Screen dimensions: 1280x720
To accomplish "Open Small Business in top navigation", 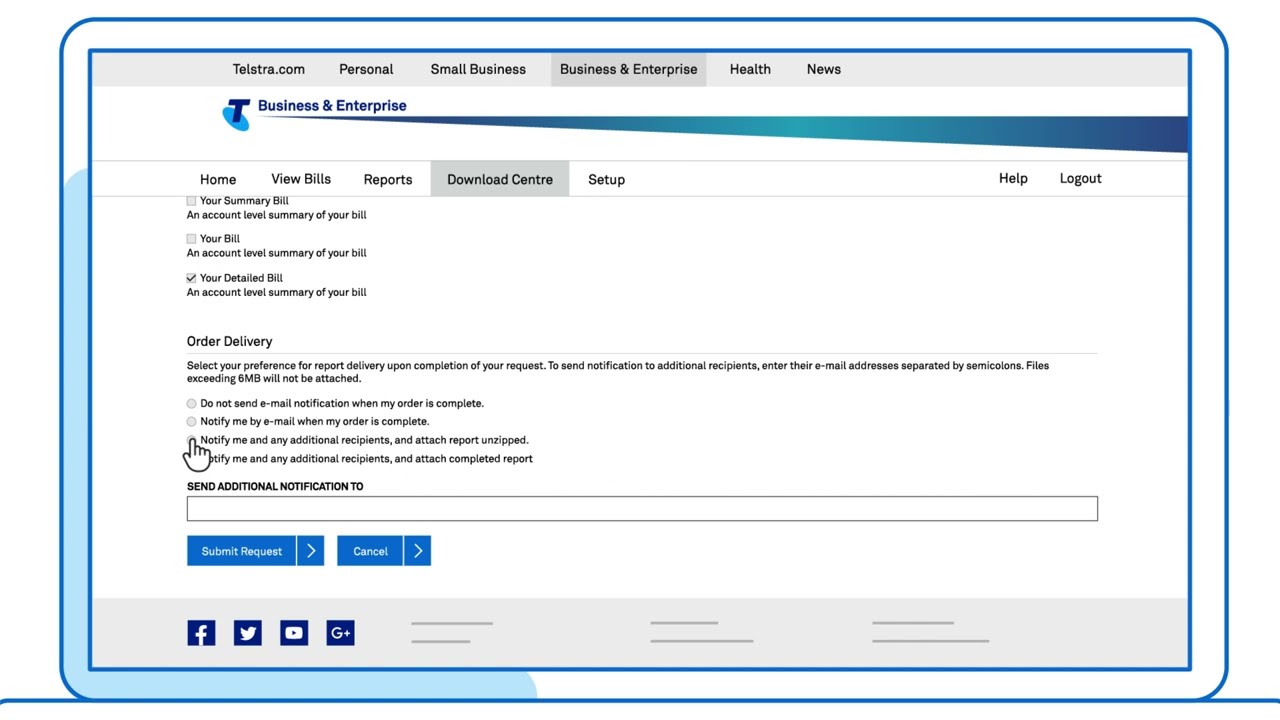I will (478, 69).
